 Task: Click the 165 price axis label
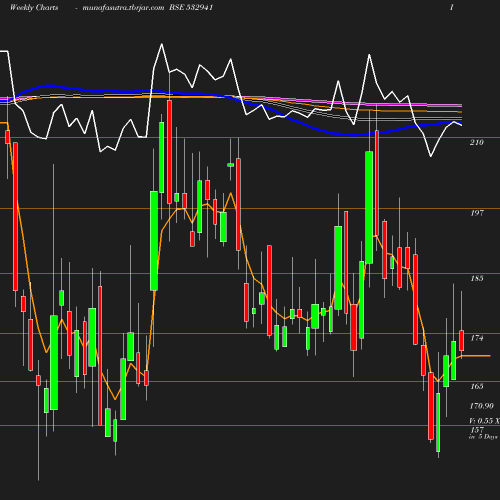click(x=477, y=386)
